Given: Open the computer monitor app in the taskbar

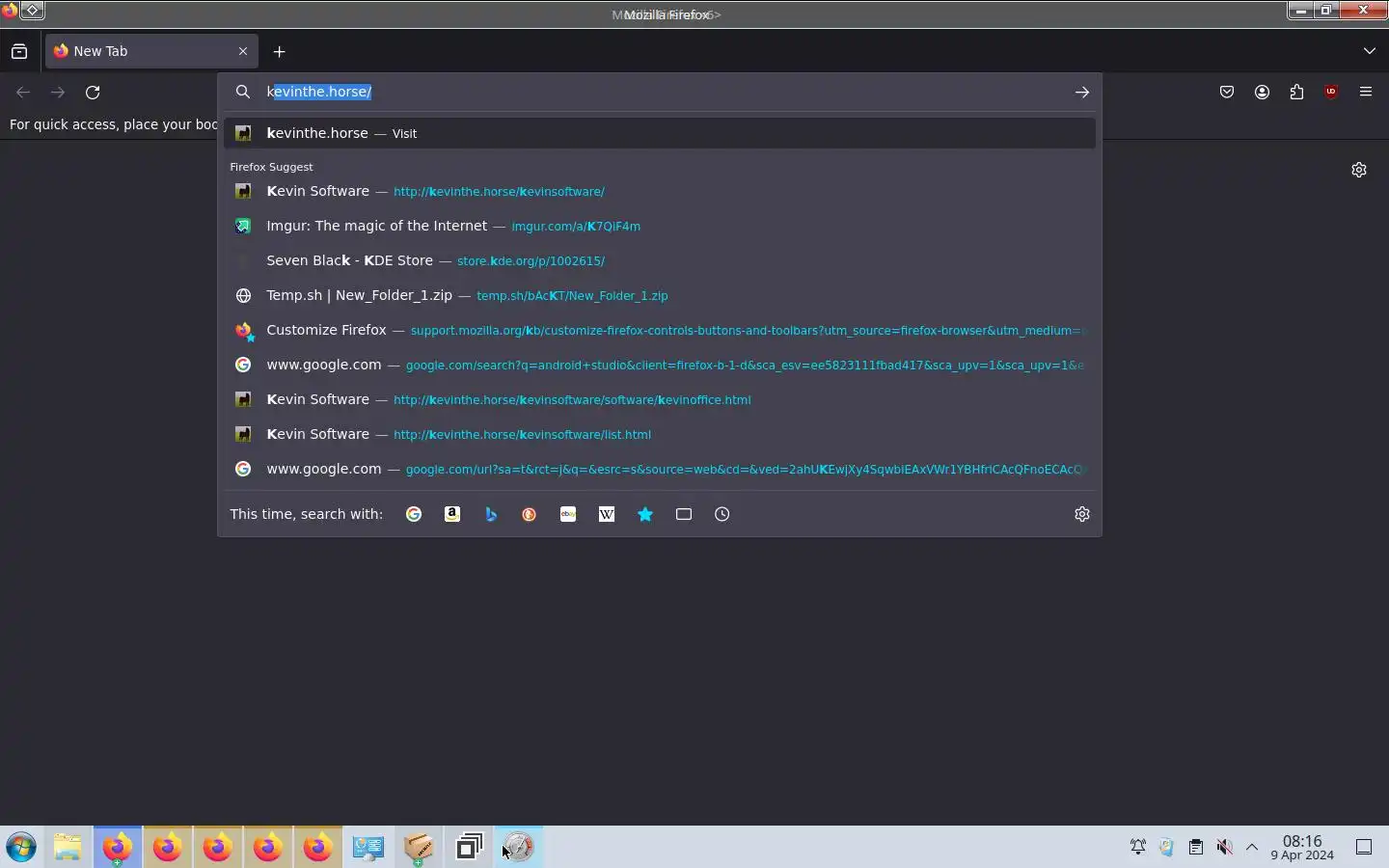Looking at the screenshot, I should coord(368,848).
